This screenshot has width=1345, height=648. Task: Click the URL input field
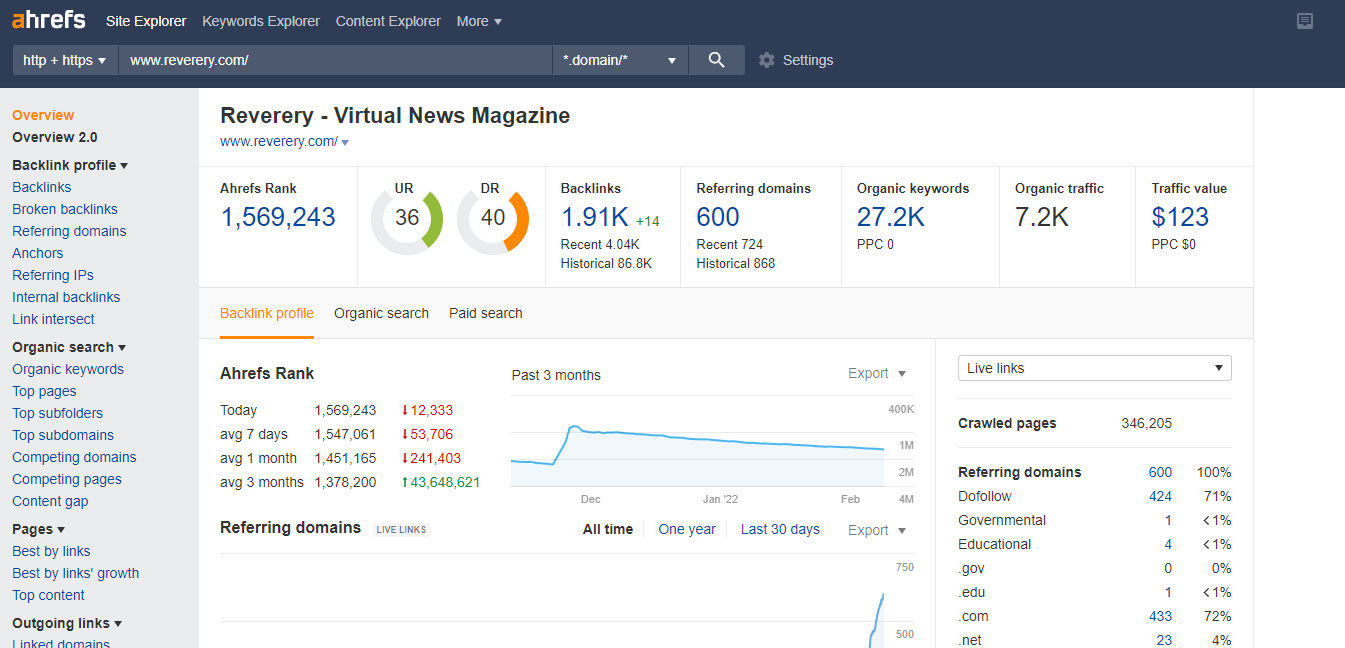point(335,60)
